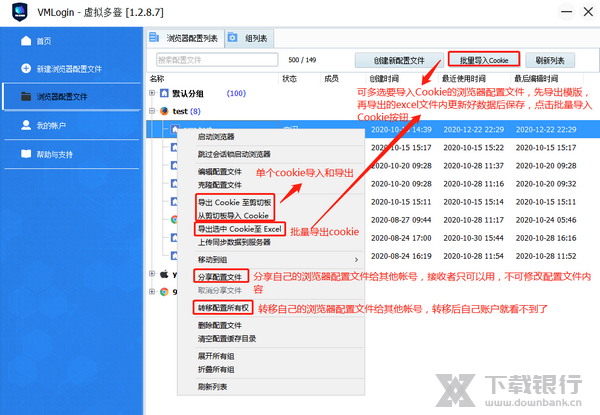The width and height of the screenshot is (600, 415).
Task: Collapse the test group
Action: 152,111
